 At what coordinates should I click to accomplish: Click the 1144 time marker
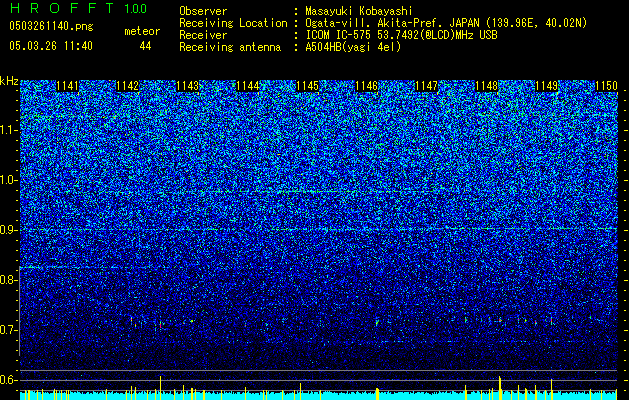coord(248,86)
